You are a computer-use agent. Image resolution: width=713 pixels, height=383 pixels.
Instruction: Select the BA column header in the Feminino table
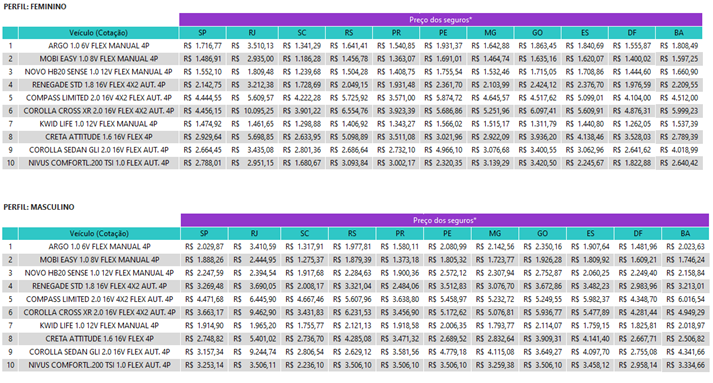[x=679, y=33]
